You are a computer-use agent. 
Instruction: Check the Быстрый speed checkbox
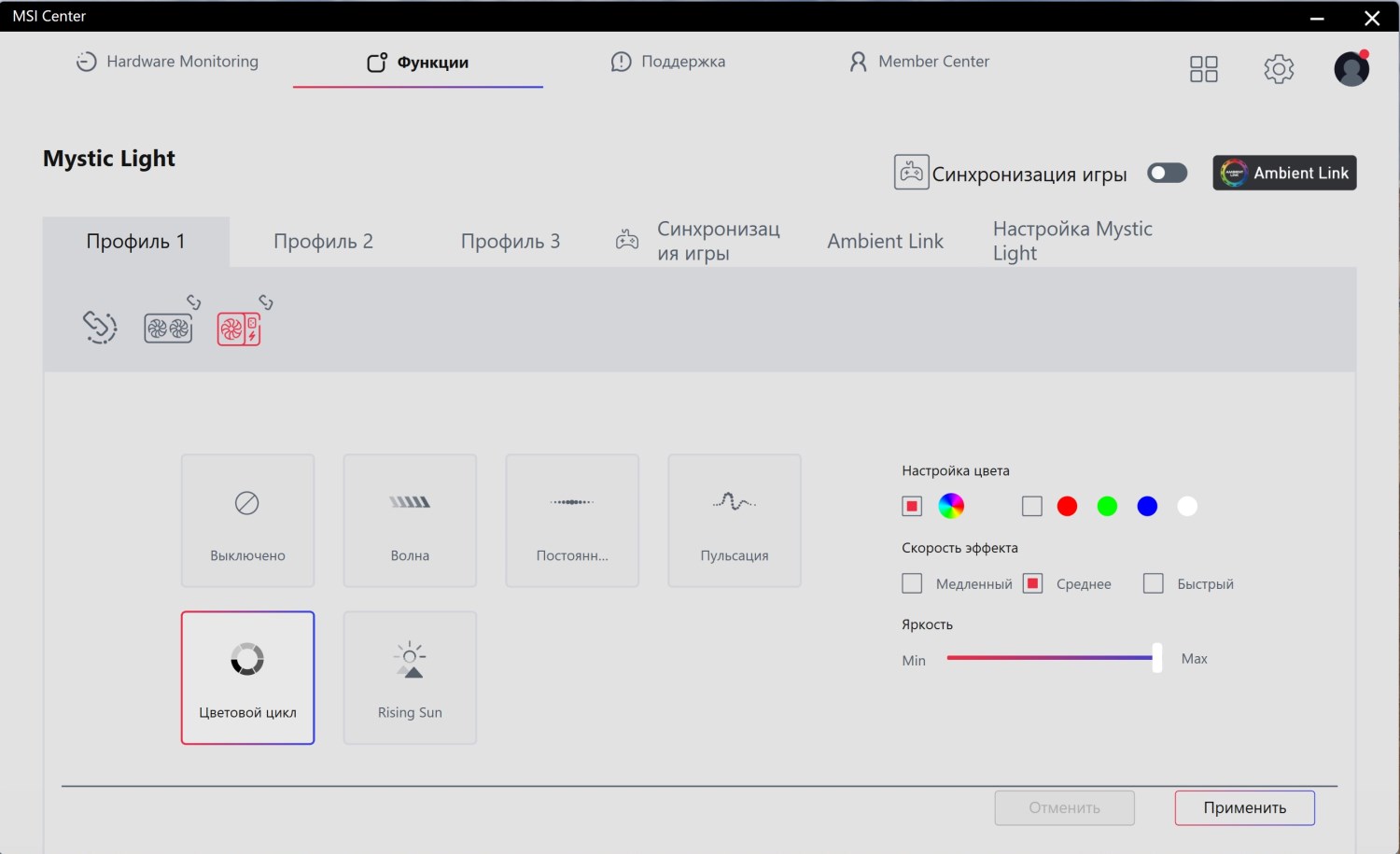coord(1154,583)
